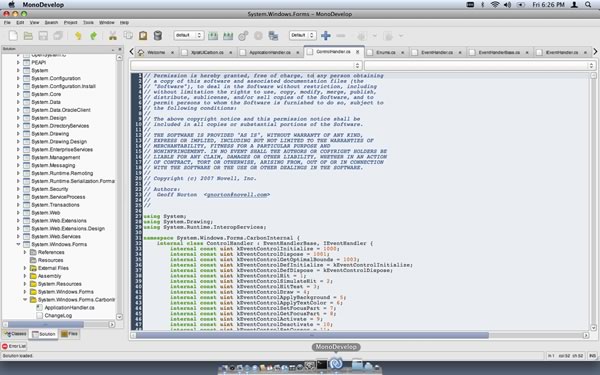
Task: Collapse the System.Windows.Forms project node
Action: [18, 244]
